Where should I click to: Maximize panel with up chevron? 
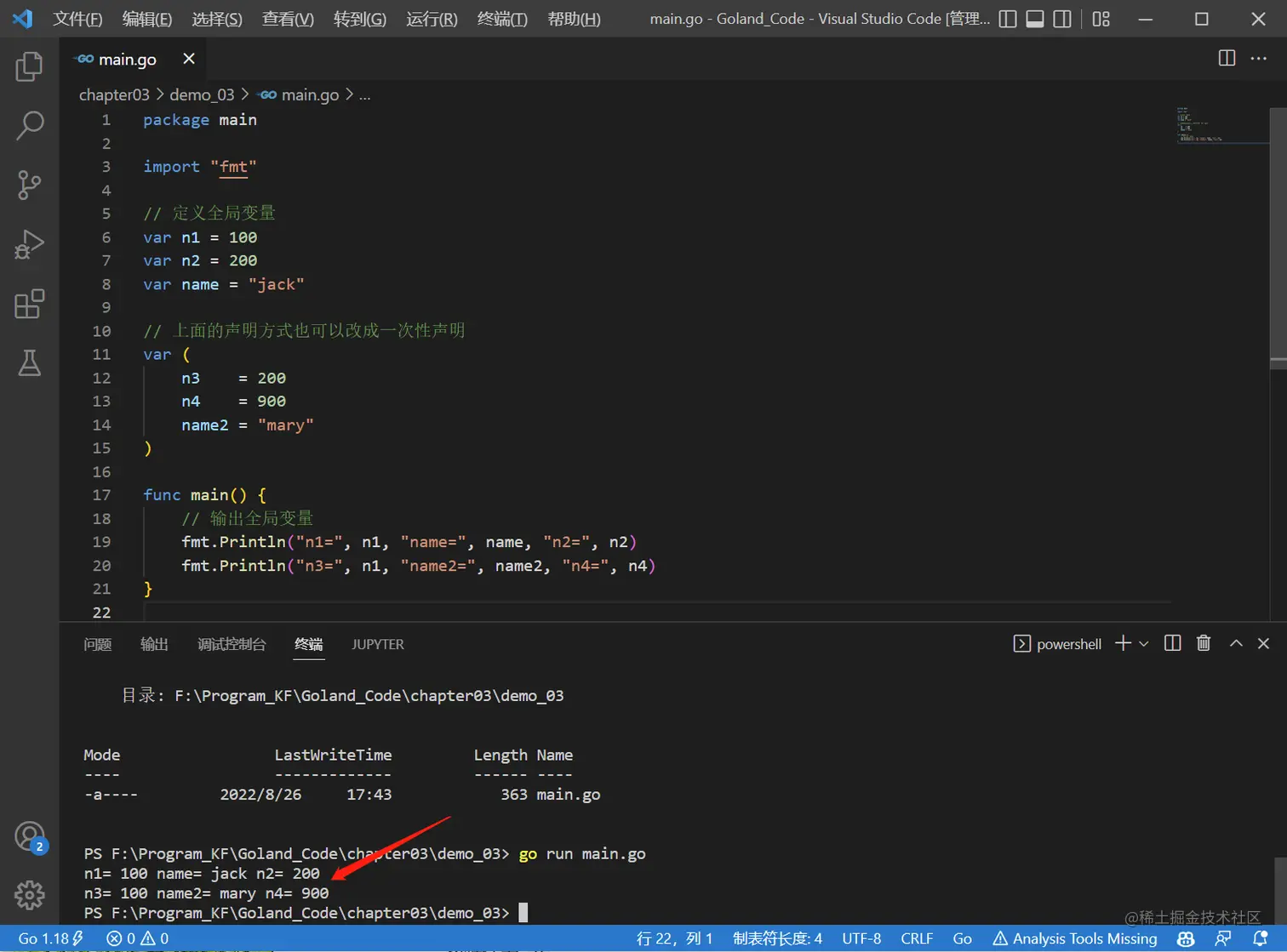click(x=1236, y=643)
